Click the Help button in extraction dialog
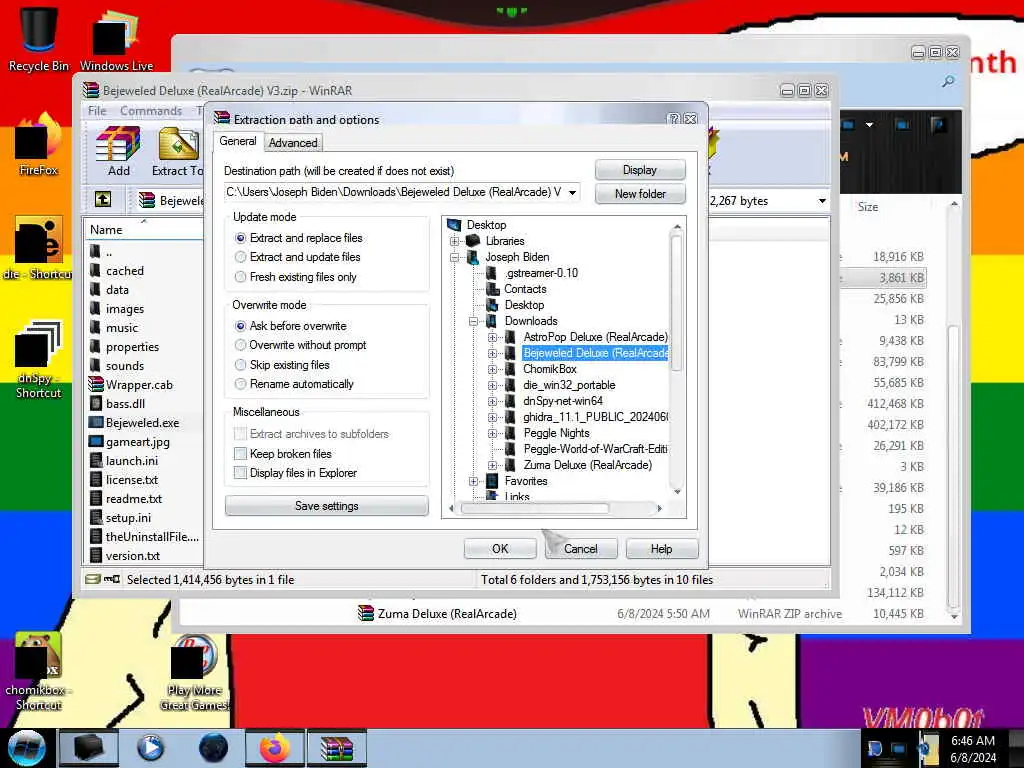This screenshot has height=768, width=1024. [661, 549]
